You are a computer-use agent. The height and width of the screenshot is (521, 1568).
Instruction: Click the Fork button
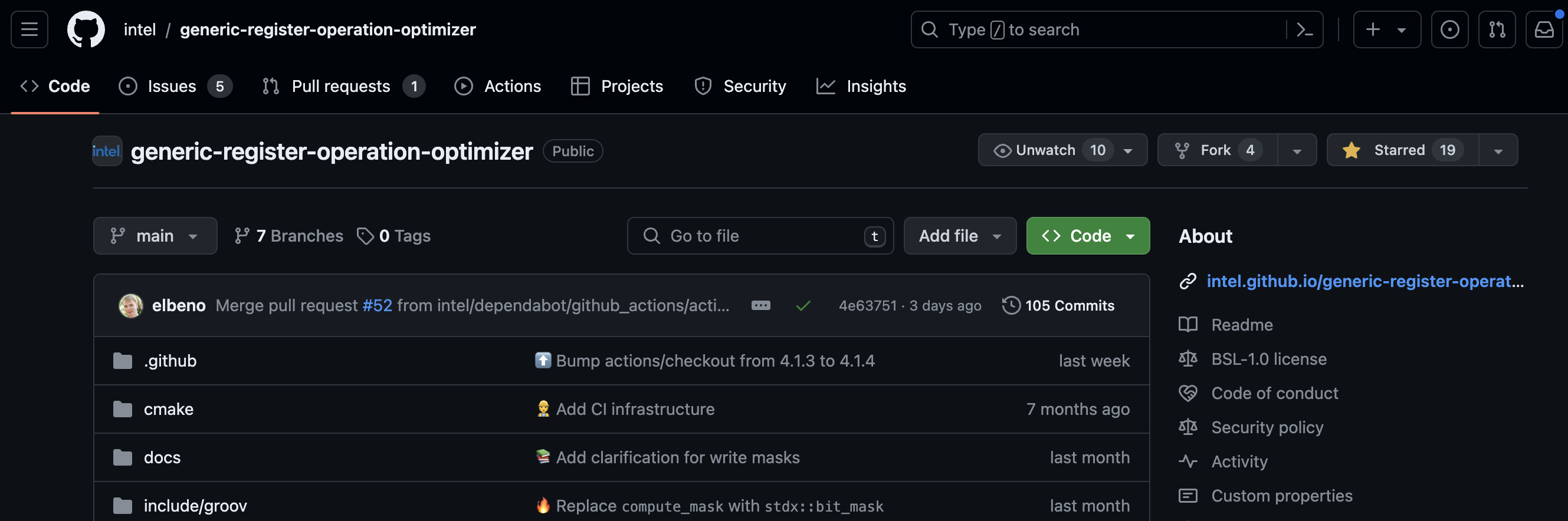[x=1217, y=150]
